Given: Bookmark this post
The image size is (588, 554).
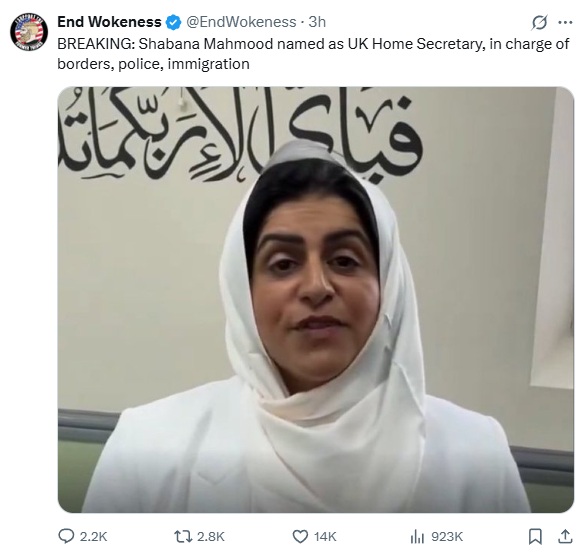Looking at the screenshot, I should coord(535,536).
